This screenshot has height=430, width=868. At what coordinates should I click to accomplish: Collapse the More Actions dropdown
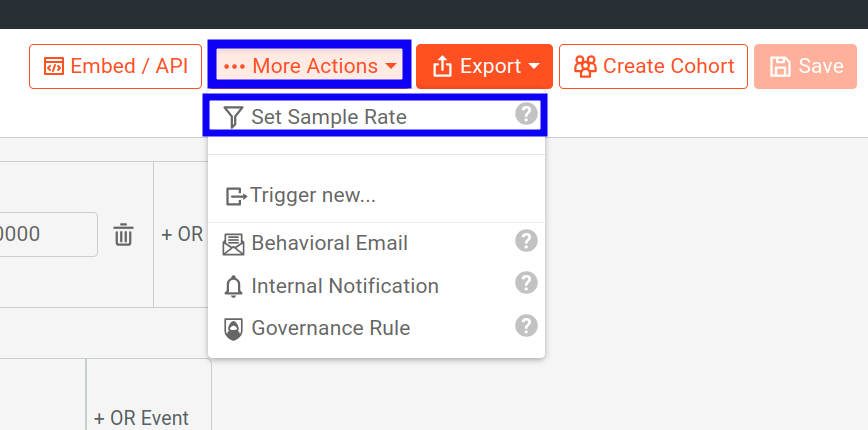pos(310,67)
